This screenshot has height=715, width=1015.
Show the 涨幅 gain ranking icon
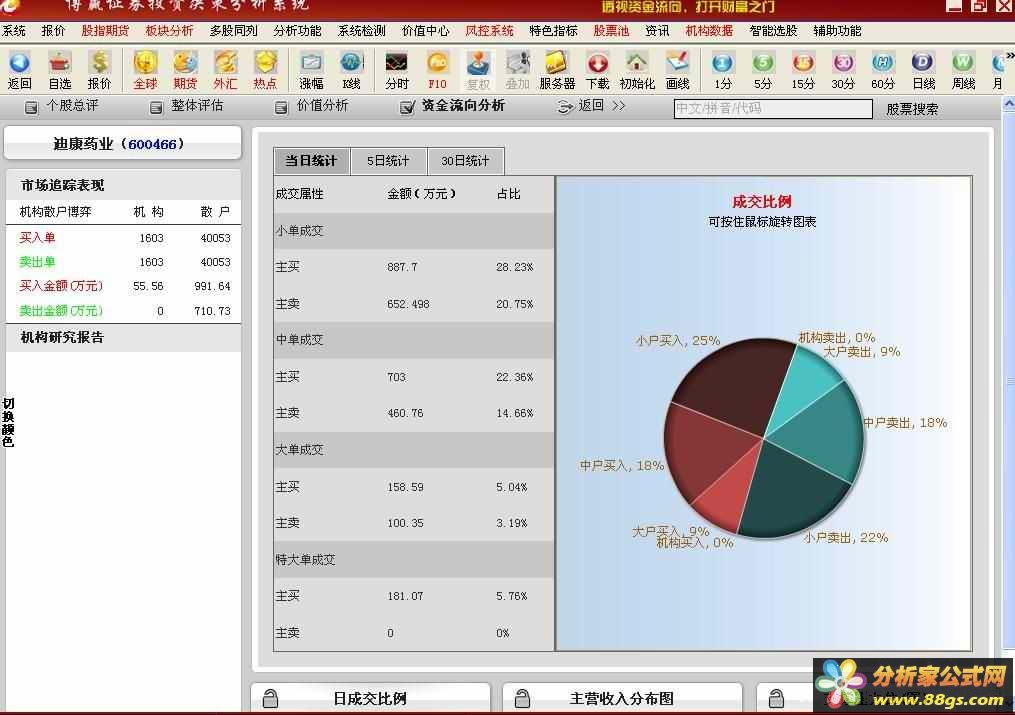tap(311, 71)
